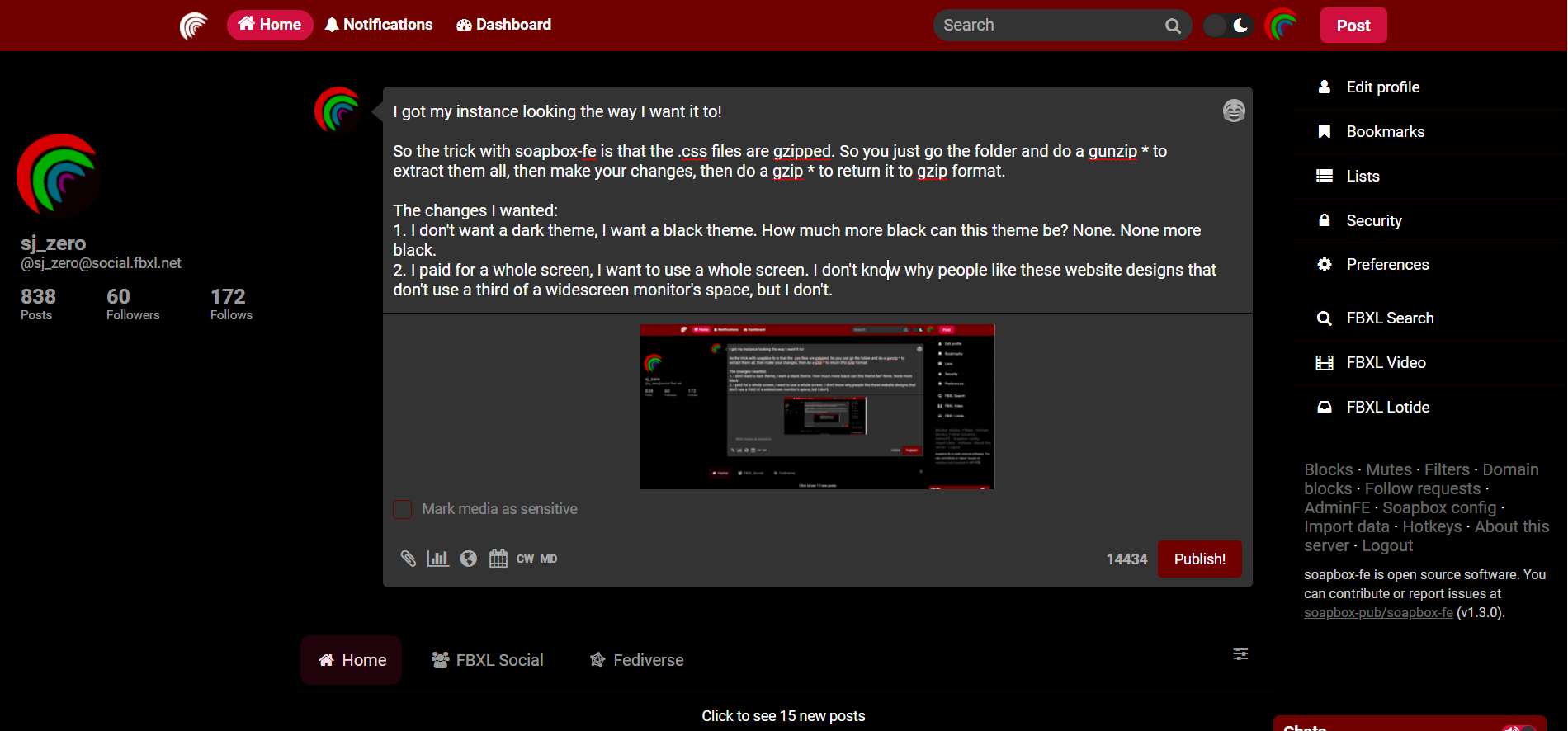
Task: Select the Home timeline tab
Action: [x=352, y=660]
